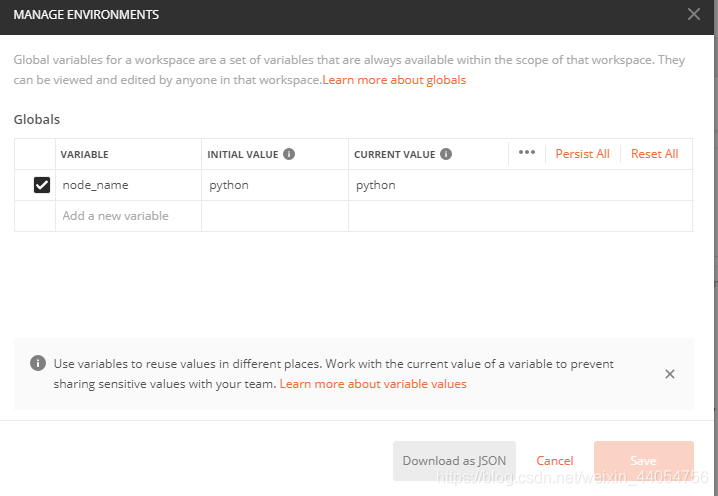Click Reset All
718x496 pixels.
coord(654,154)
